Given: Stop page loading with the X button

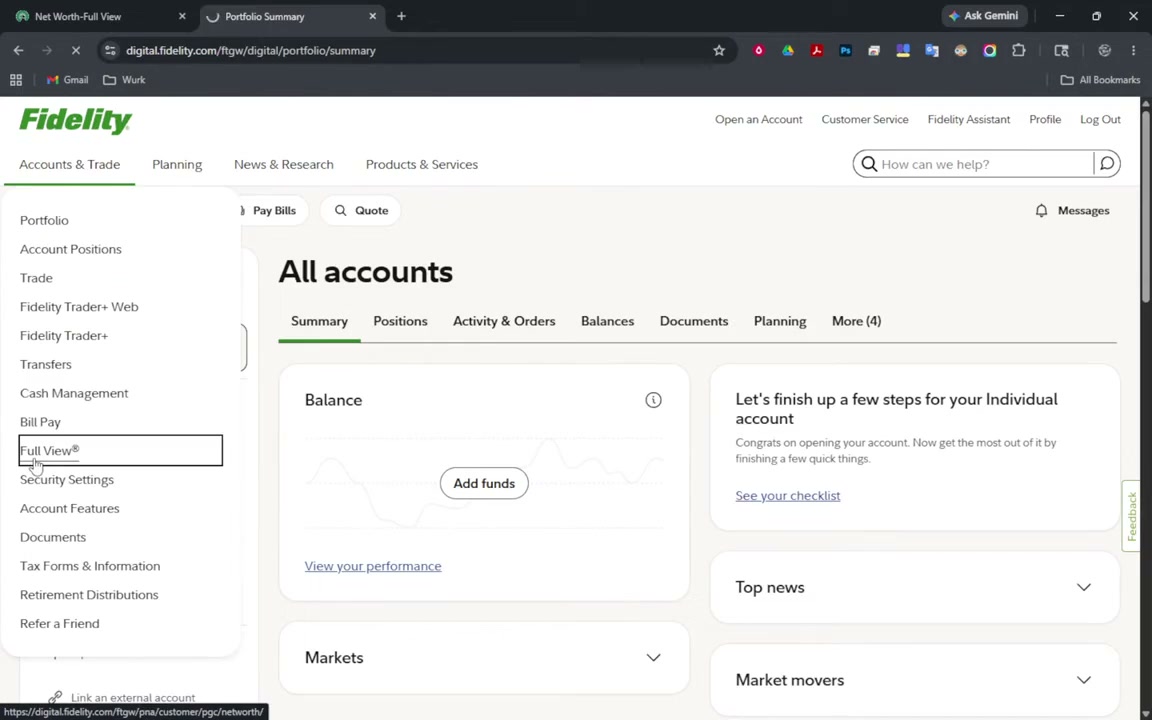Looking at the screenshot, I should [x=75, y=51].
